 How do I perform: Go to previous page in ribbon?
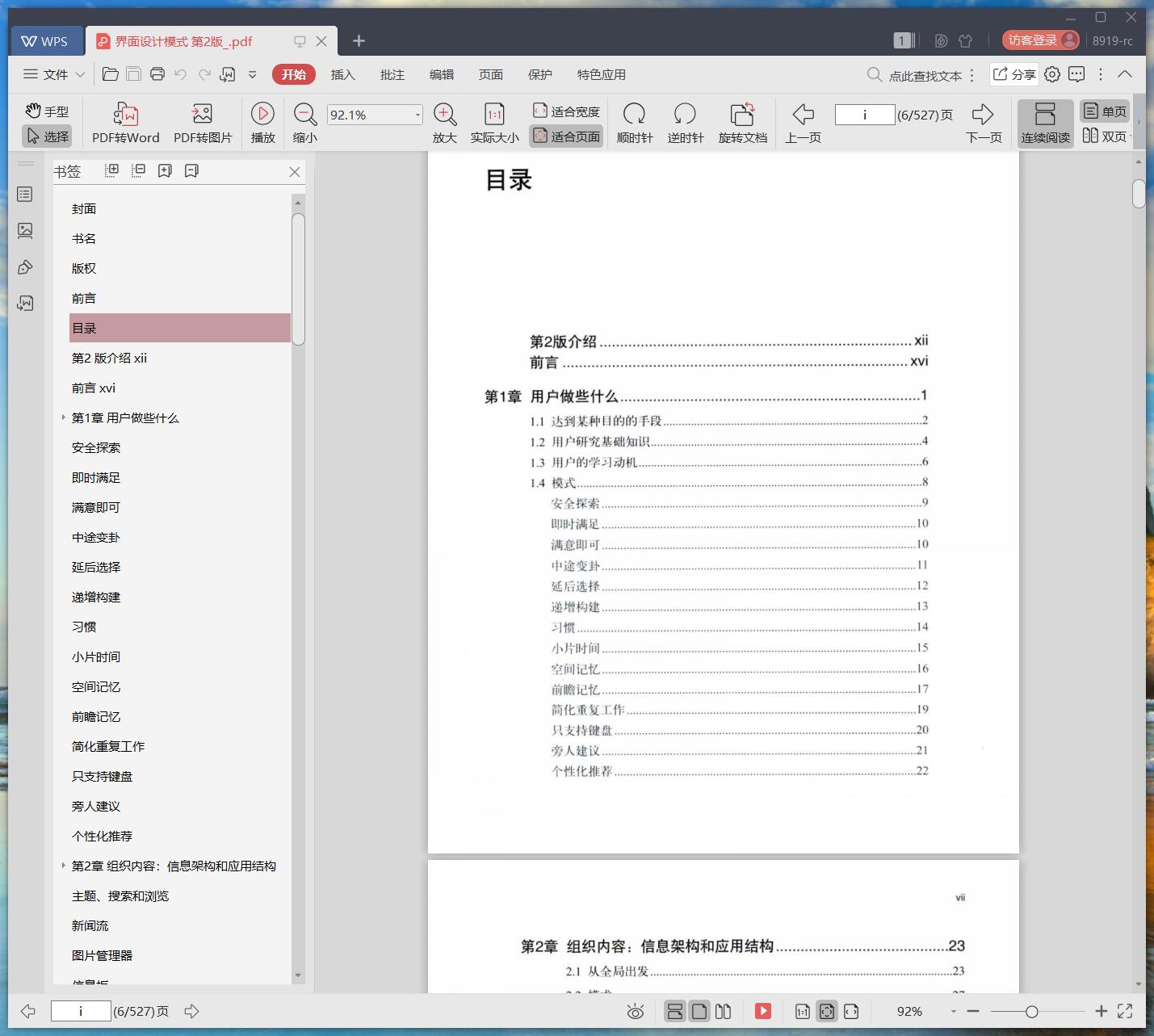(803, 124)
